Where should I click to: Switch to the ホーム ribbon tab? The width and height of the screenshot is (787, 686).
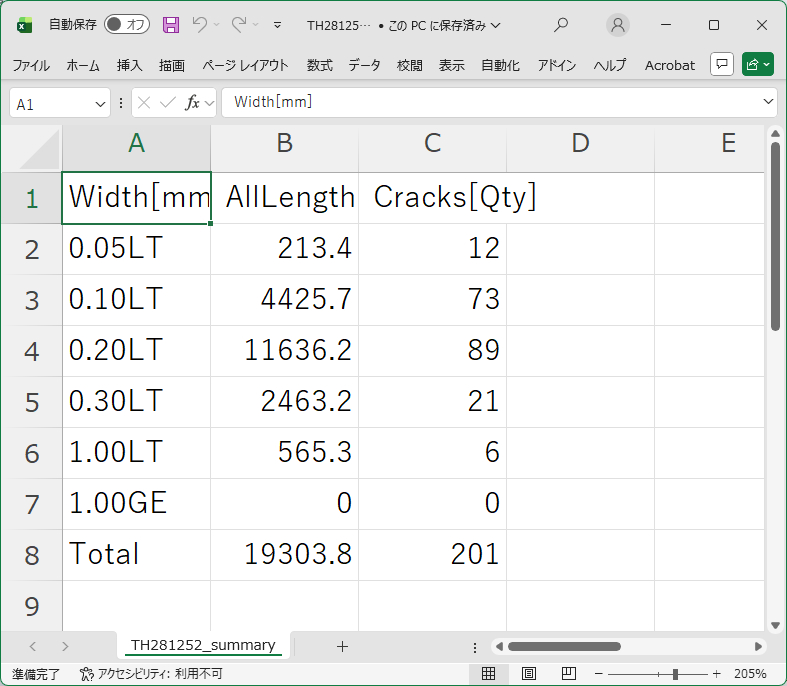click(83, 65)
